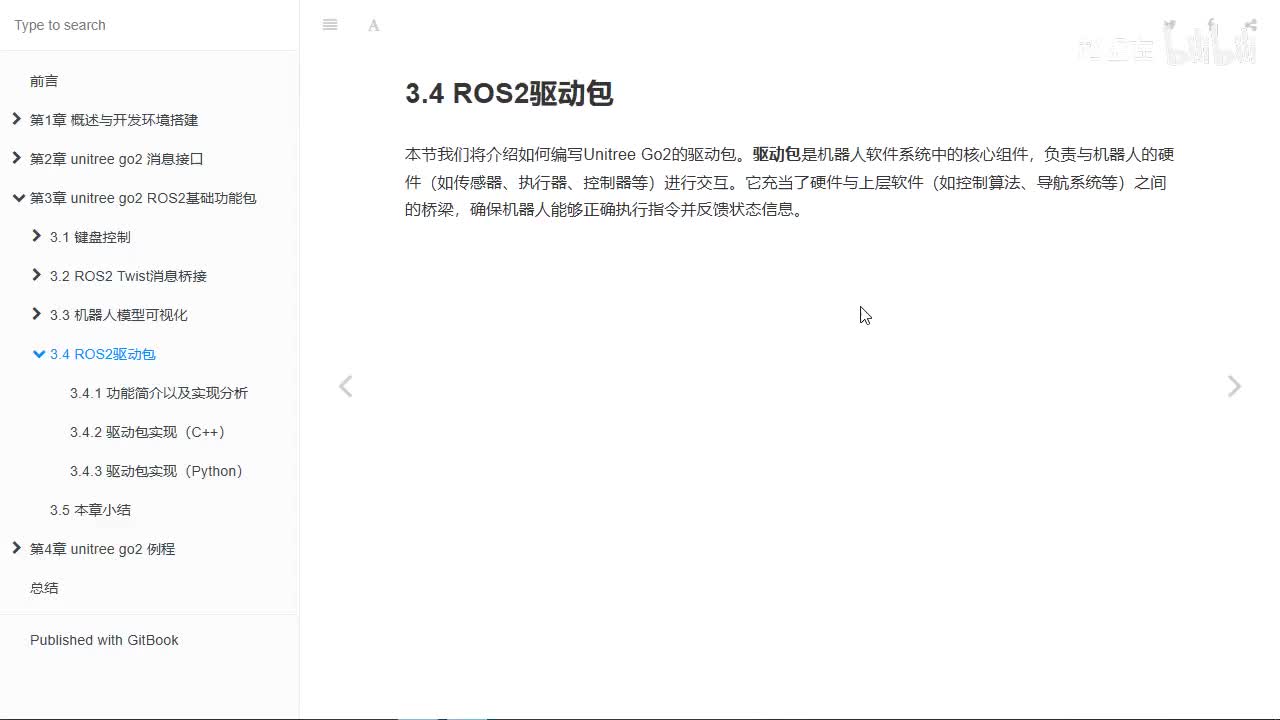Viewport: 1280px width, 720px height.
Task: Open 第1章 概述与开发环境搭建
Action: (x=114, y=120)
